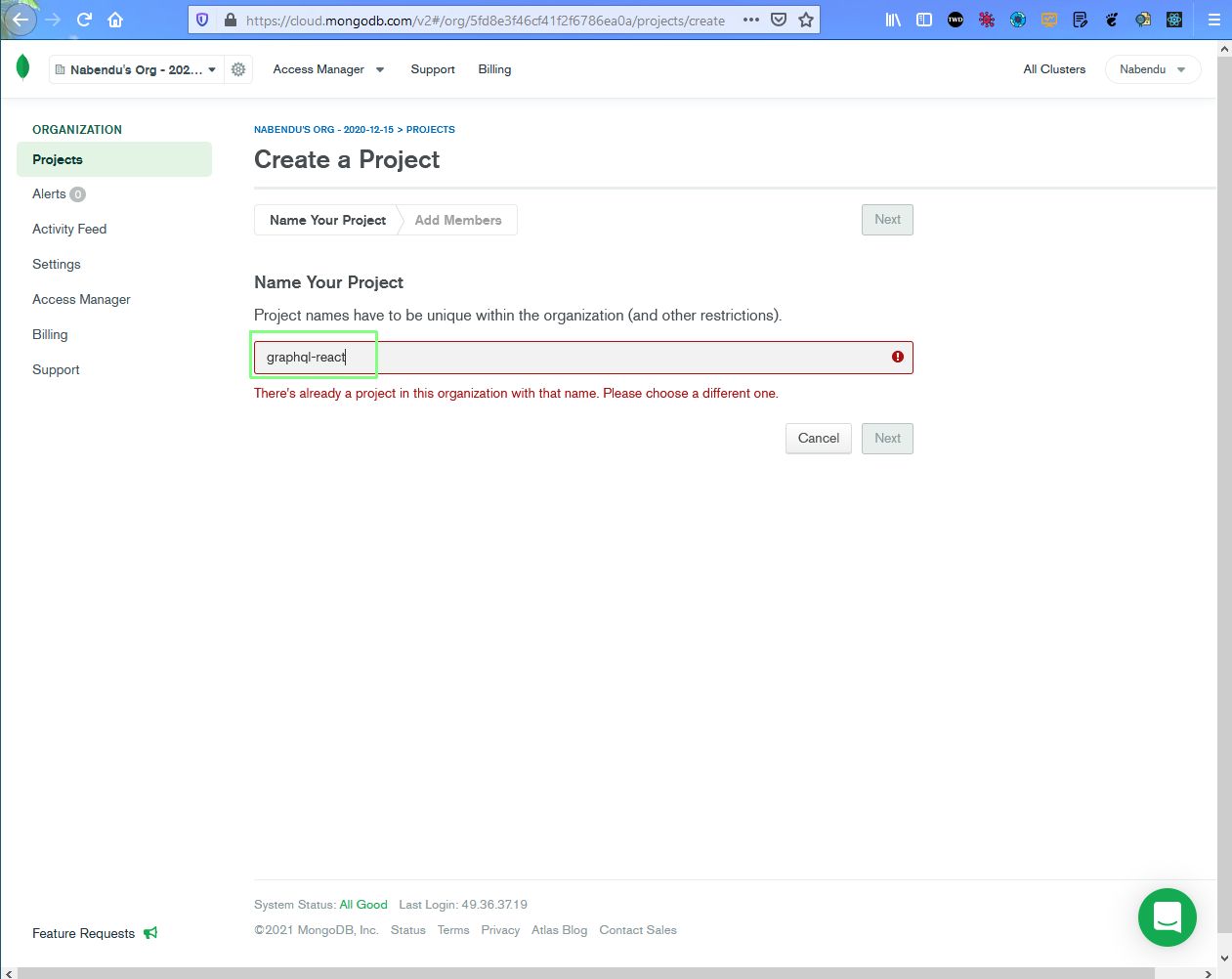The image size is (1232, 979).
Task: Save page to Pocket
Action: tap(779, 20)
